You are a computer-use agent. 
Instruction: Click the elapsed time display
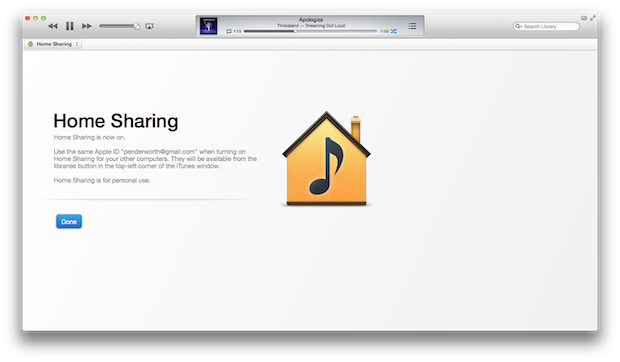(237, 31)
